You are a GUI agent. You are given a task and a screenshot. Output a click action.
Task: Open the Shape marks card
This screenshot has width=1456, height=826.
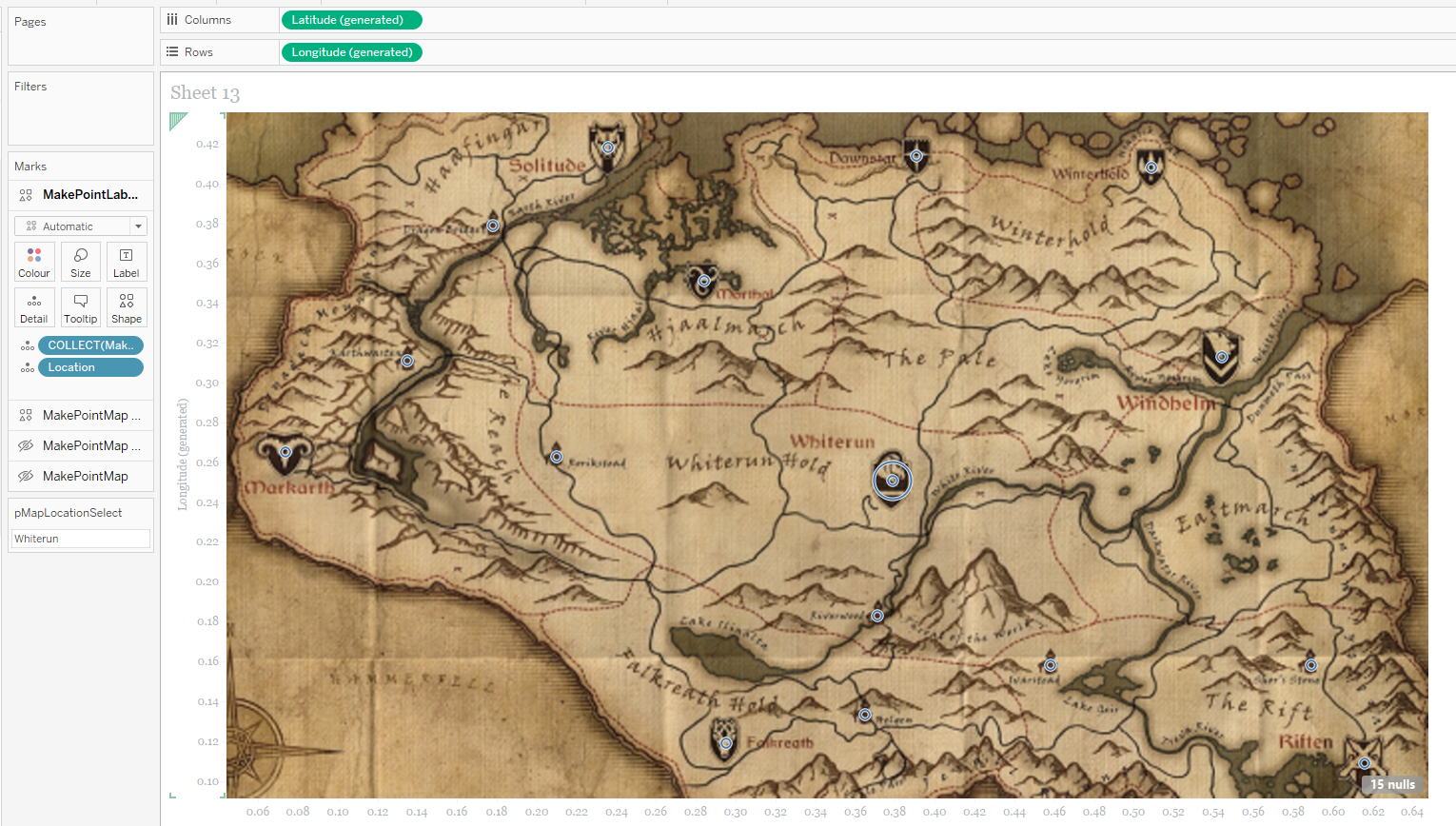(x=127, y=307)
